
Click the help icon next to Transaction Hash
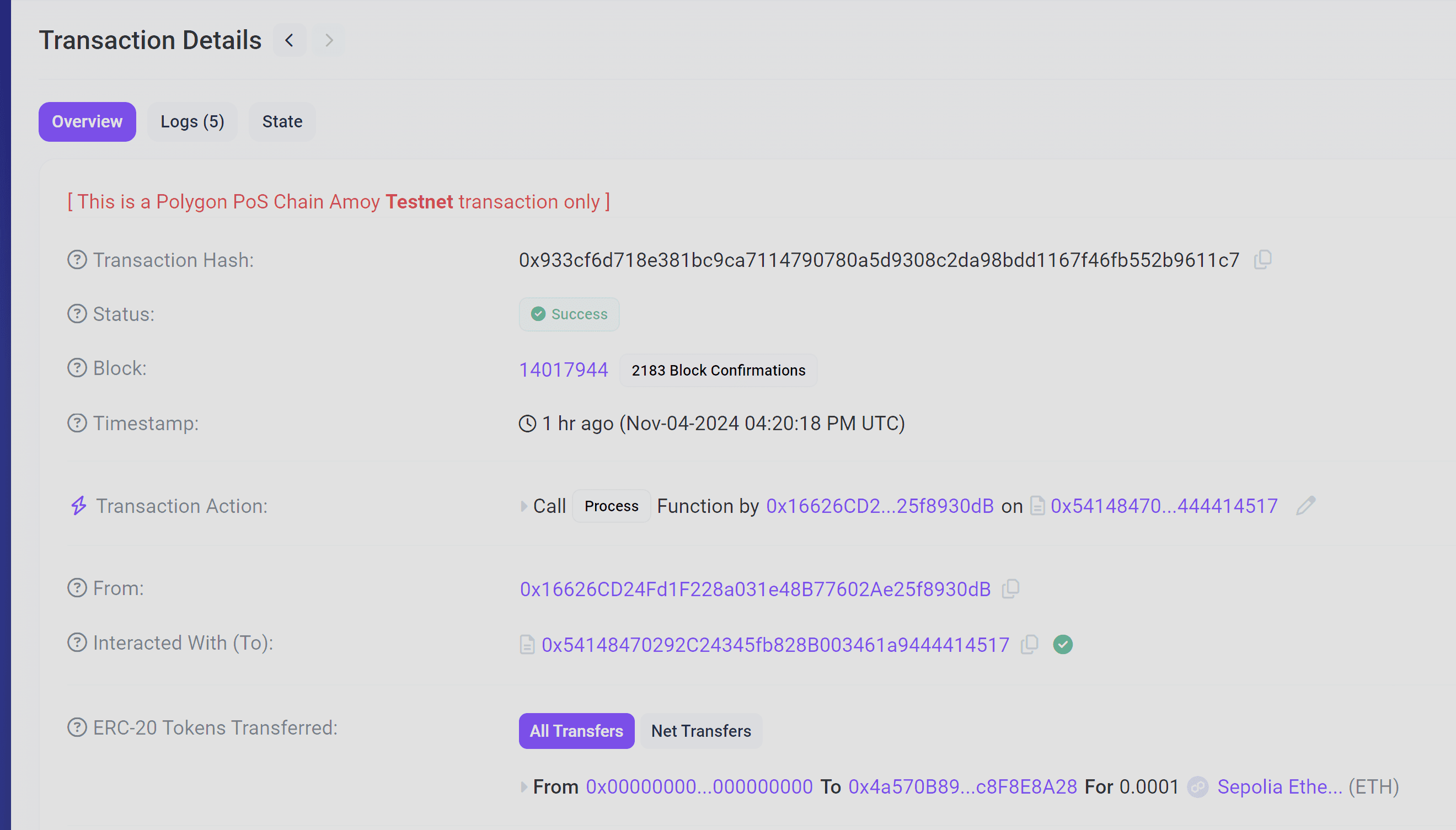(x=77, y=260)
